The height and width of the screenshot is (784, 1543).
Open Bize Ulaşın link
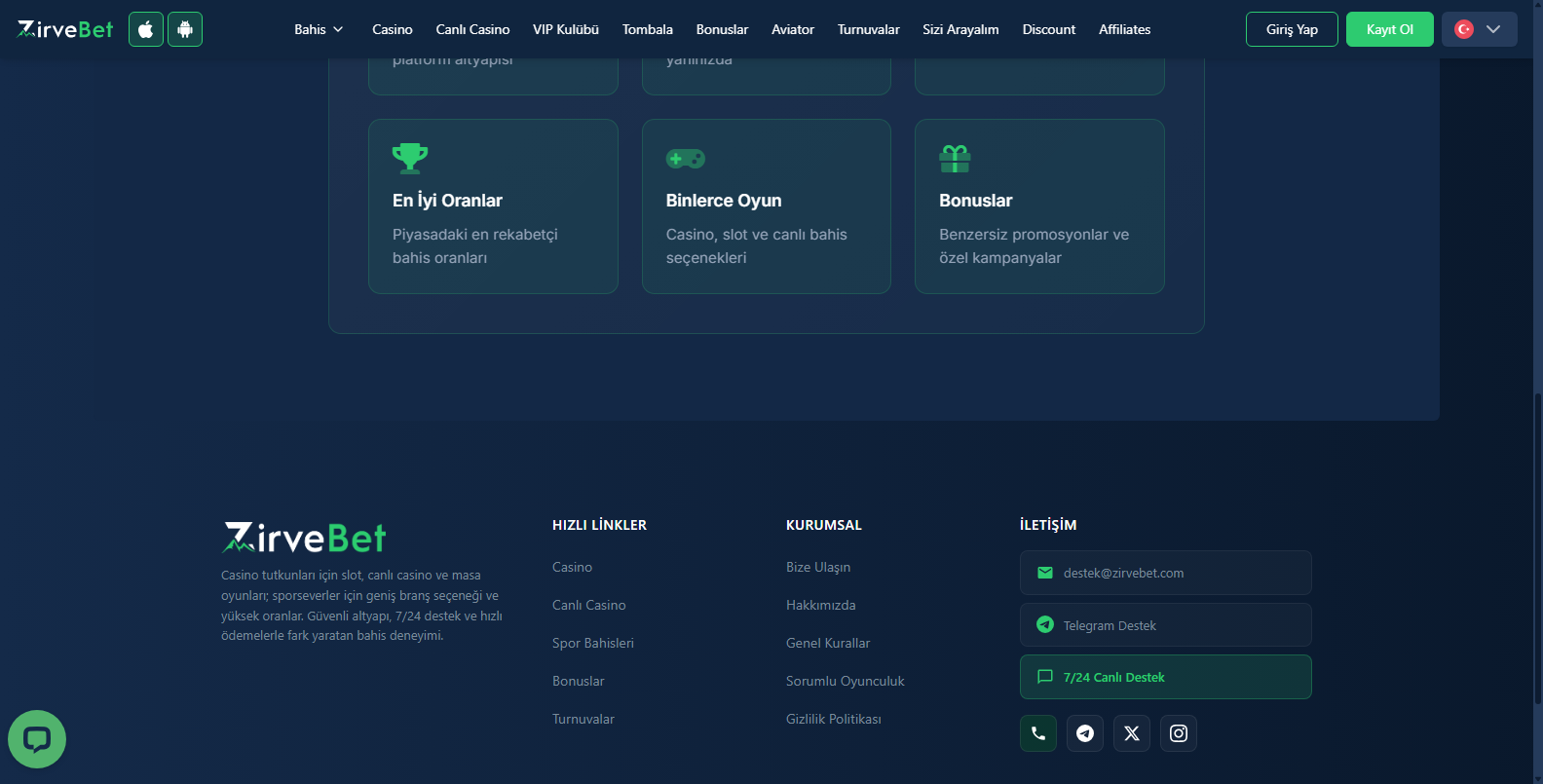tap(818, 567)
